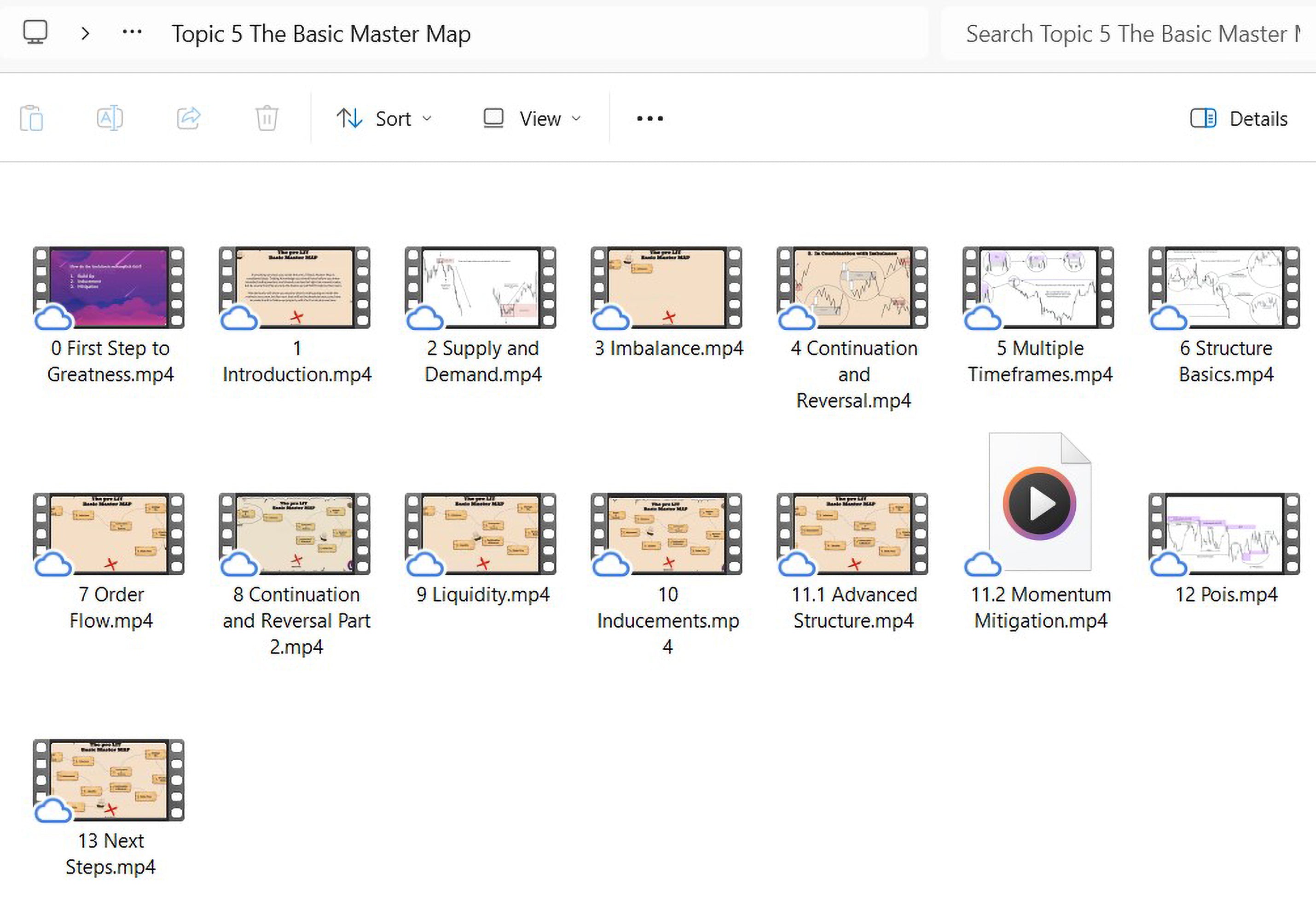Click the cloud icon on '11.1 Advanced Structure.mp4'

click(797, 564)
